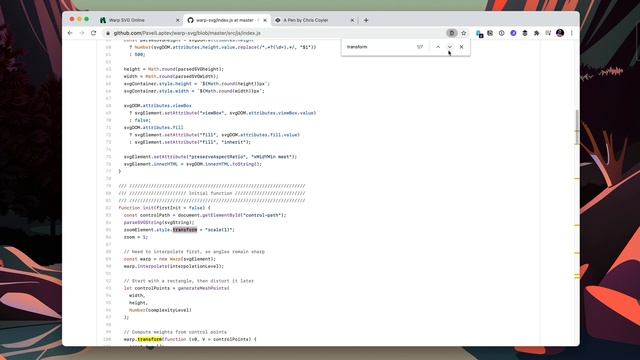Click the "svgElement.innerHTML = svgDOM.innerHTML" line
This screenshot has height=360, width=640.
tap(193, 164)
